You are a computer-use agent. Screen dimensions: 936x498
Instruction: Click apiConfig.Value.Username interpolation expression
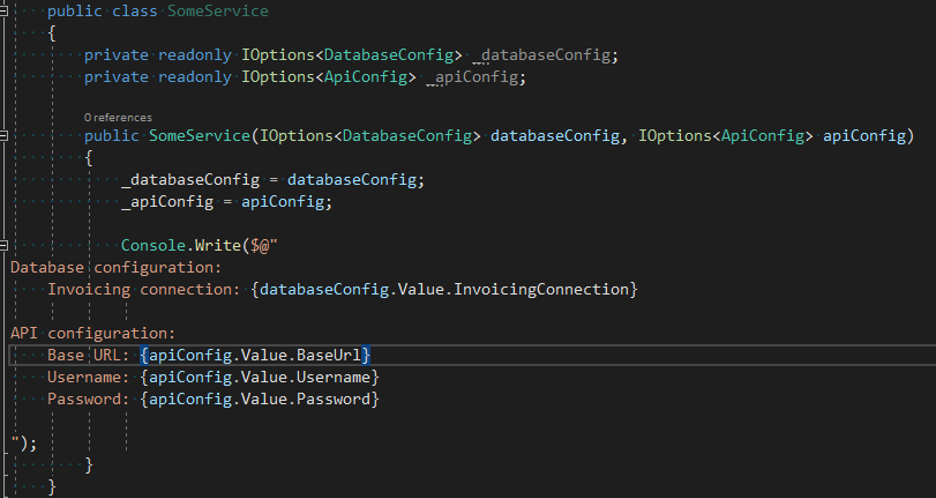[260, 377]
